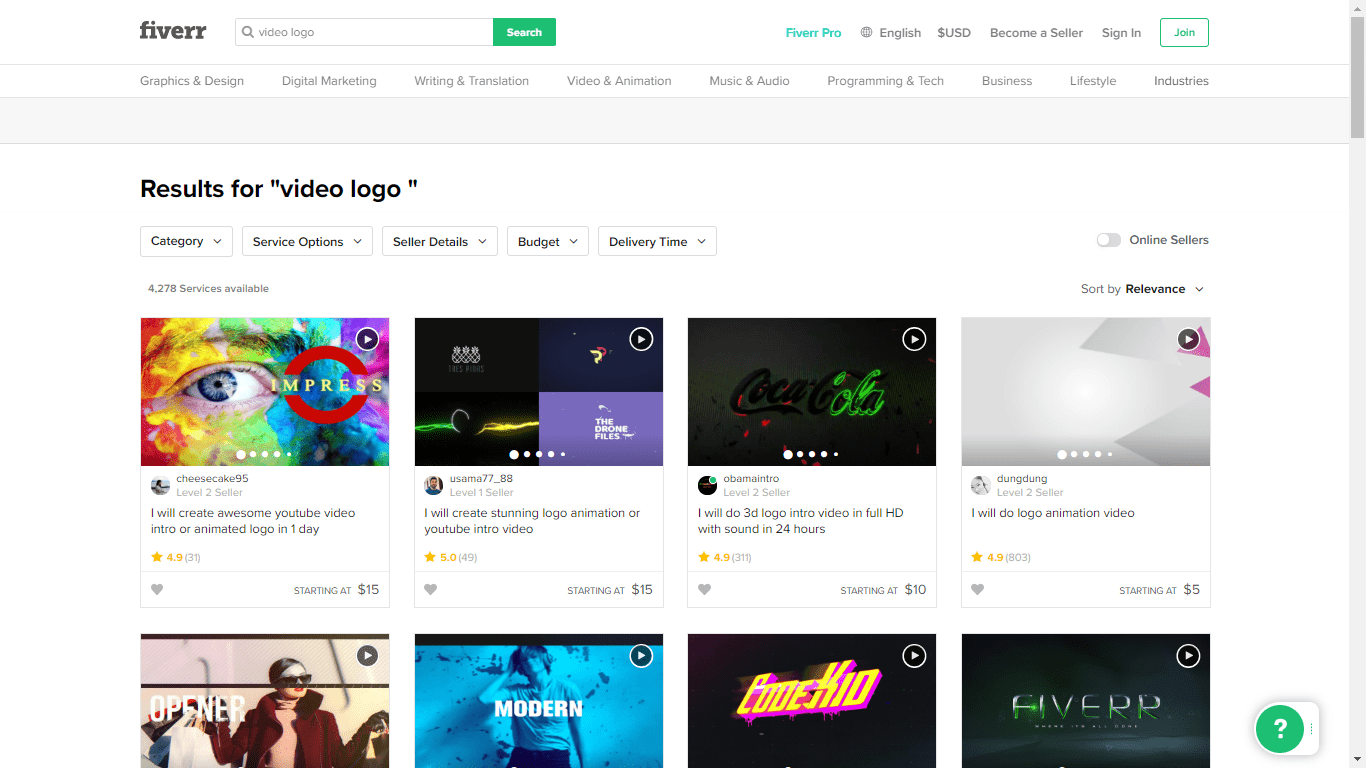
Task: Open gig title 'I will do logo animation video'
Action: (1053, 513)
